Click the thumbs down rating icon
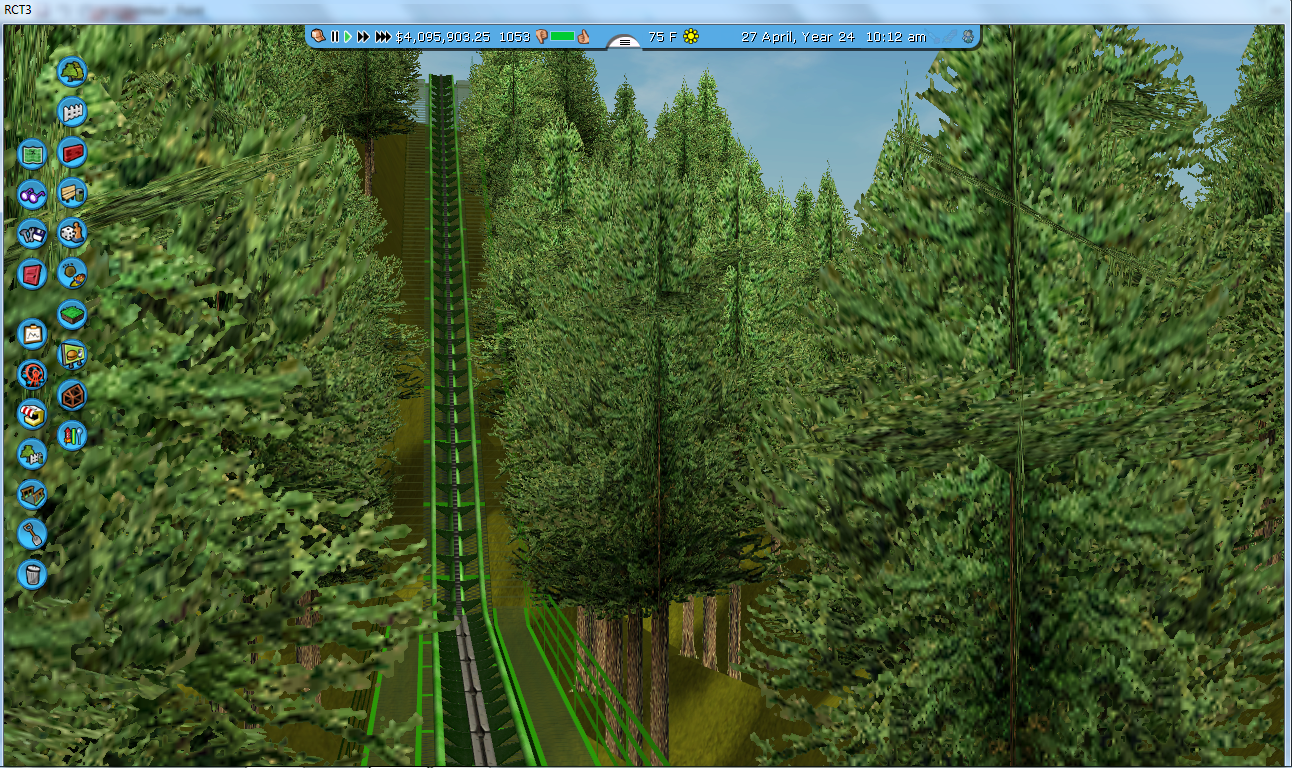Viewport: 1292px width, 768px height. (x=541, y=37)
